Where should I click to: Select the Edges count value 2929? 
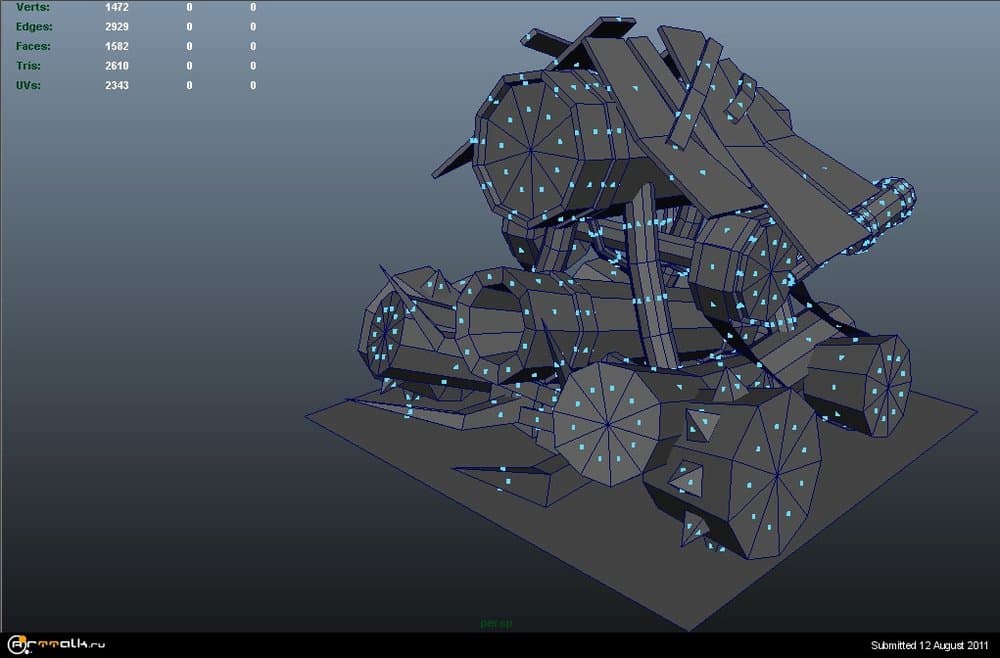119,27
